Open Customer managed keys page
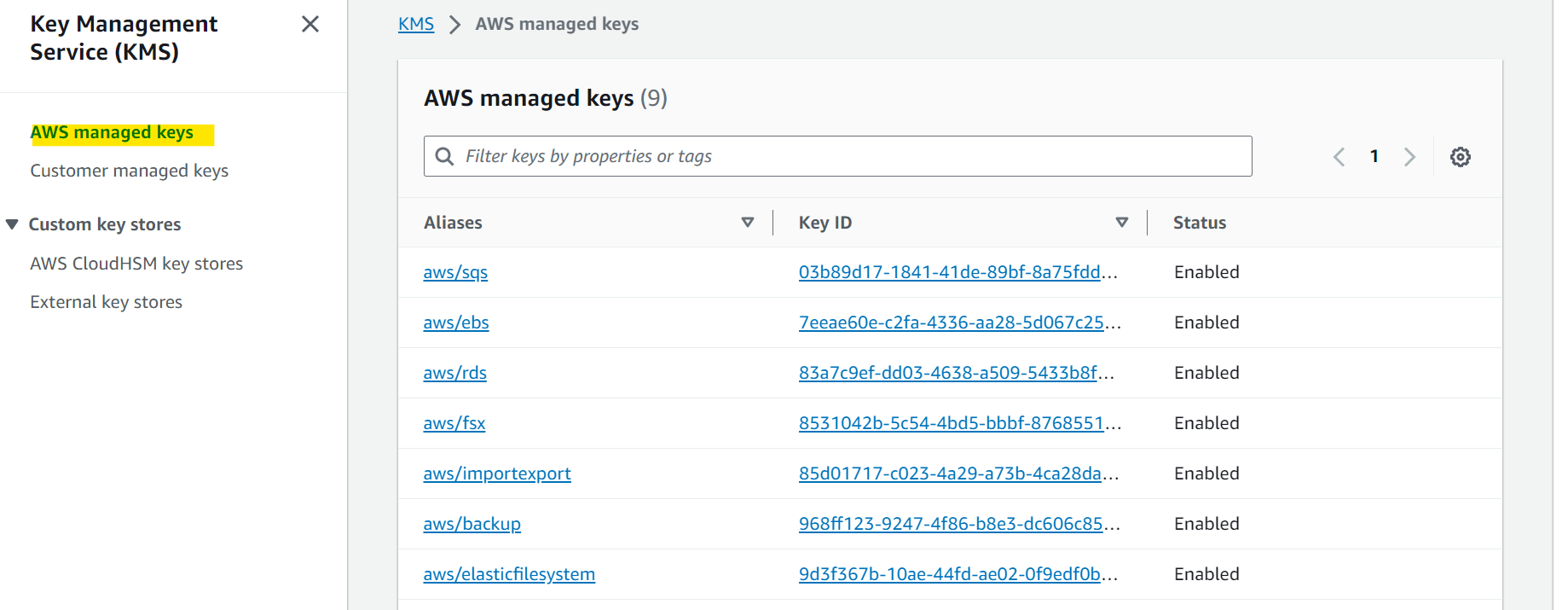This screenshot has width=1568, height=610. 130,171
